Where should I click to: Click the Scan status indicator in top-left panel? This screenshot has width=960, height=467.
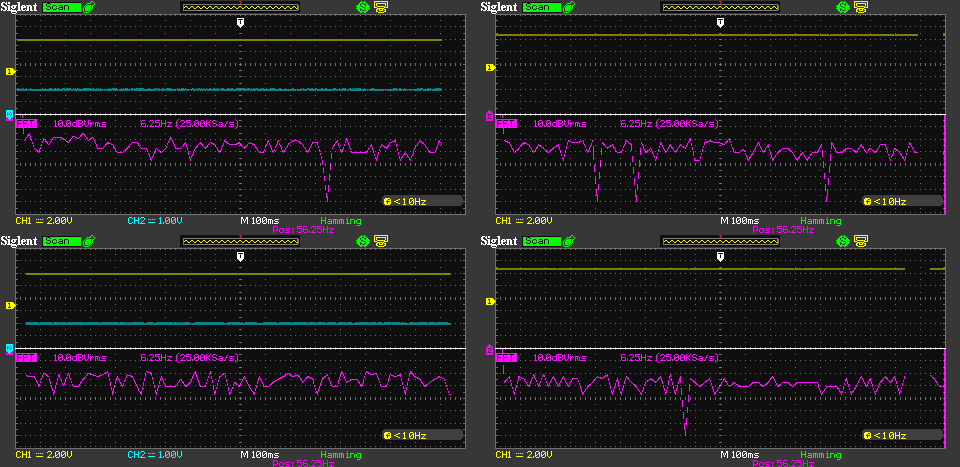(x=61, y=7)
